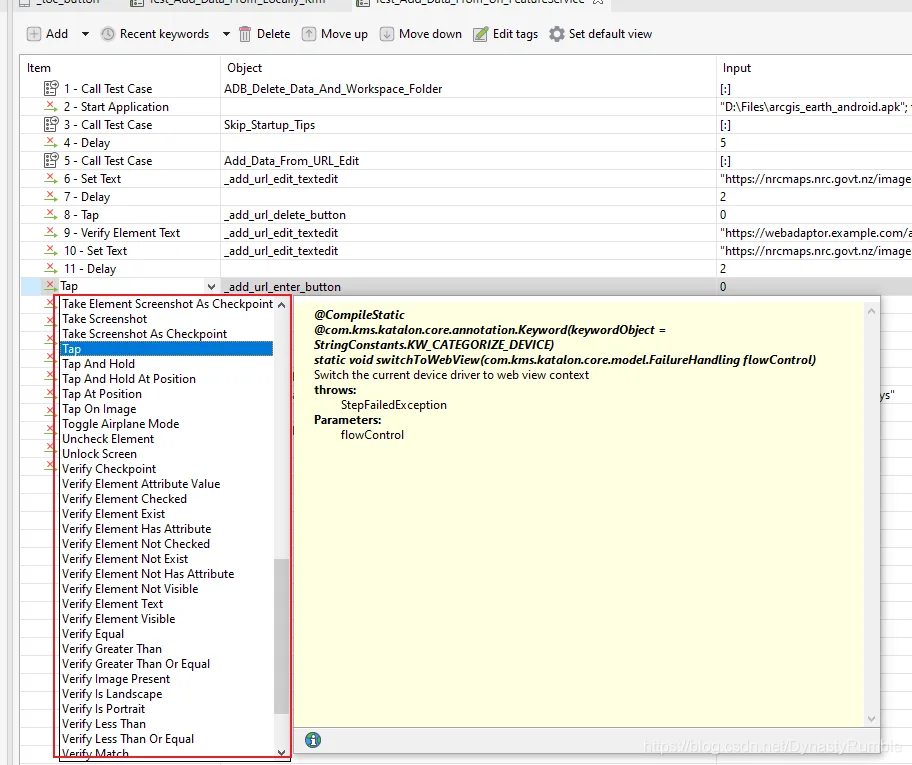Select Verify Greater Than Or Equal keyword
The height and width of the screenshot is (765, 912).
click(x=167, y=664)
